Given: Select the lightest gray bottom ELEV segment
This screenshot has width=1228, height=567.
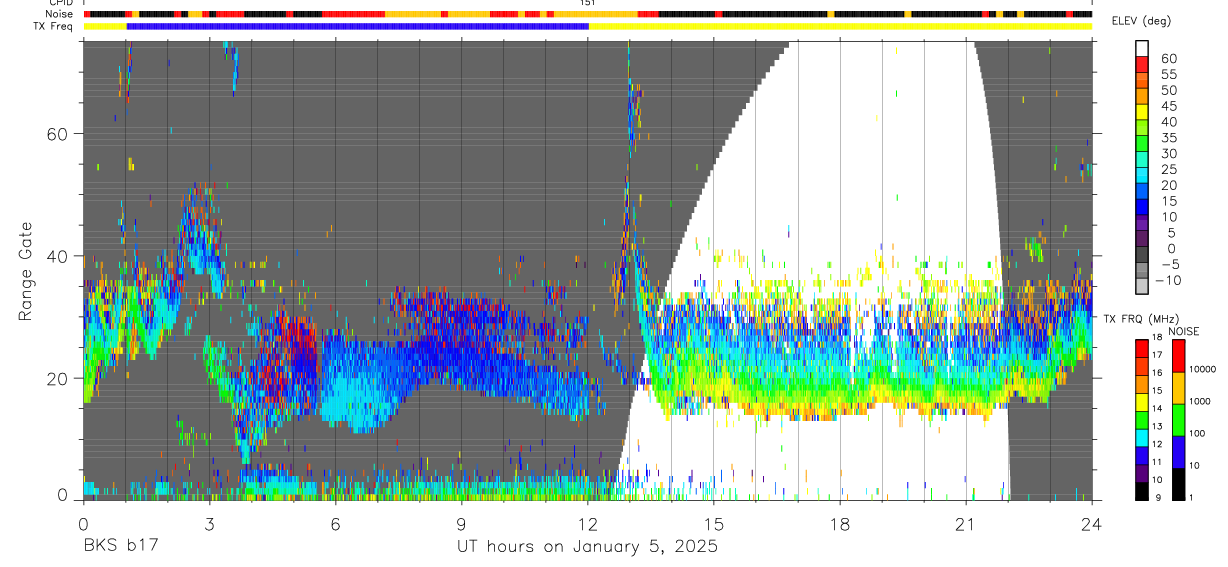Looking at the screenshot, I should (x=1140, y=286).
